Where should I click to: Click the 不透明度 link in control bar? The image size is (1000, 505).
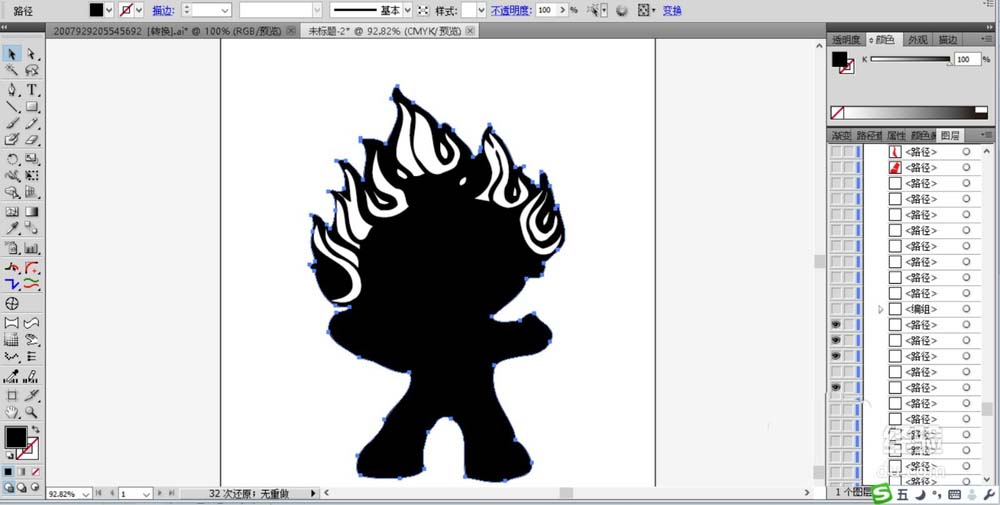click(x=511, y=11)
